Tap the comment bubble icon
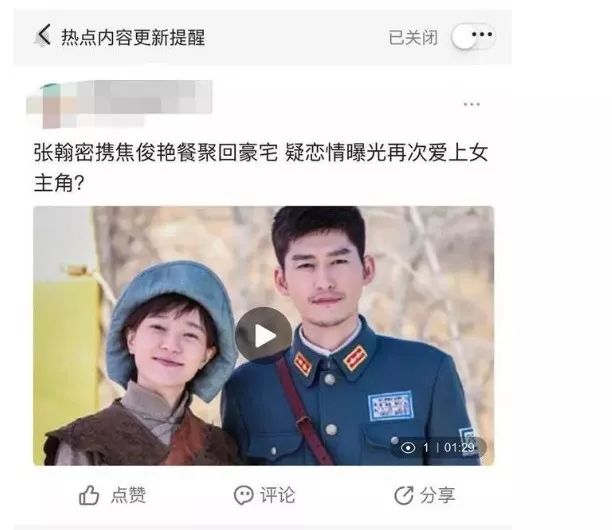This screenshot has width=612, height=530. pos(244,496)
